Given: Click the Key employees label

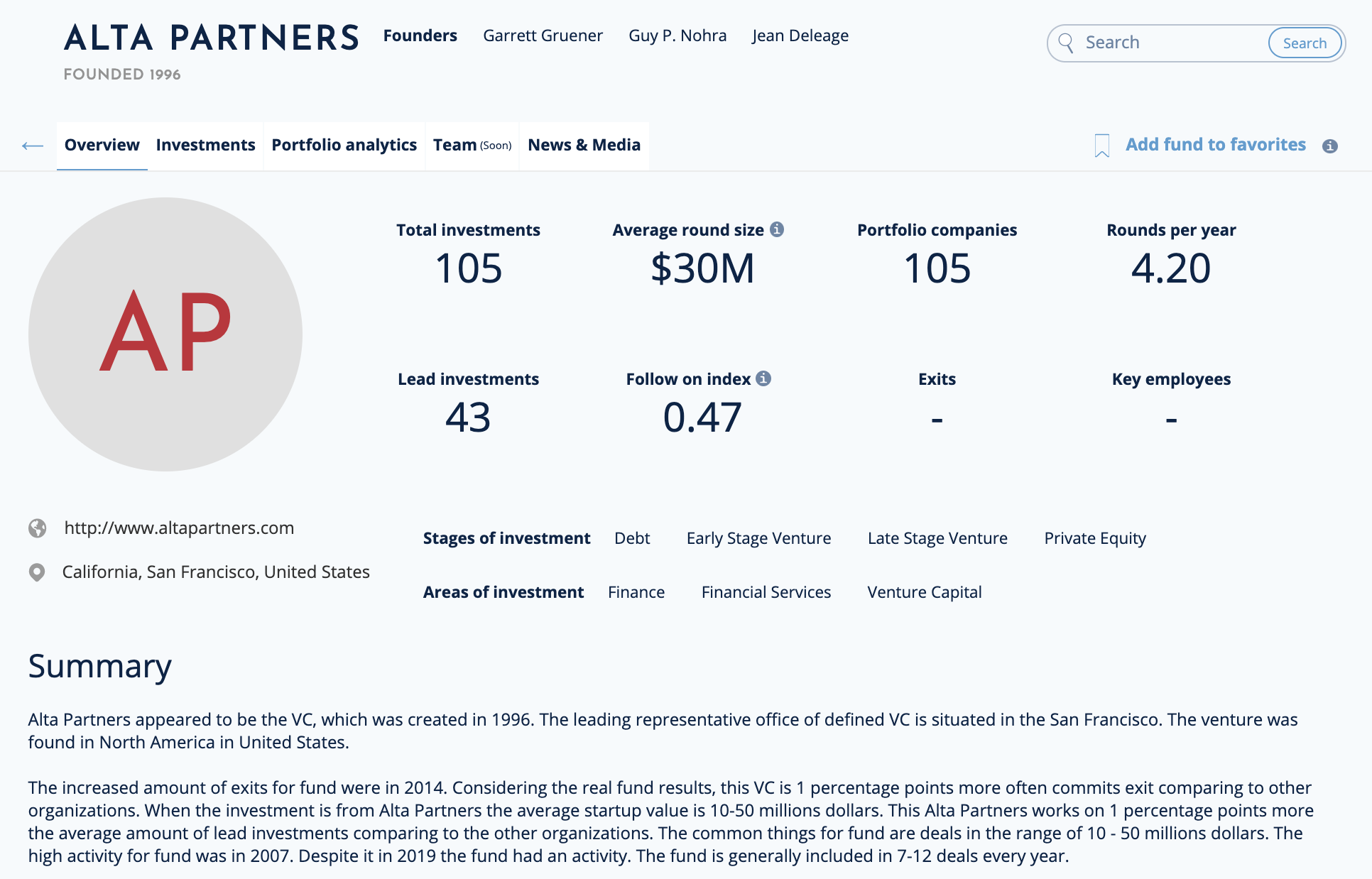Looking at the screenshot, I should (x=1171, y=379).
